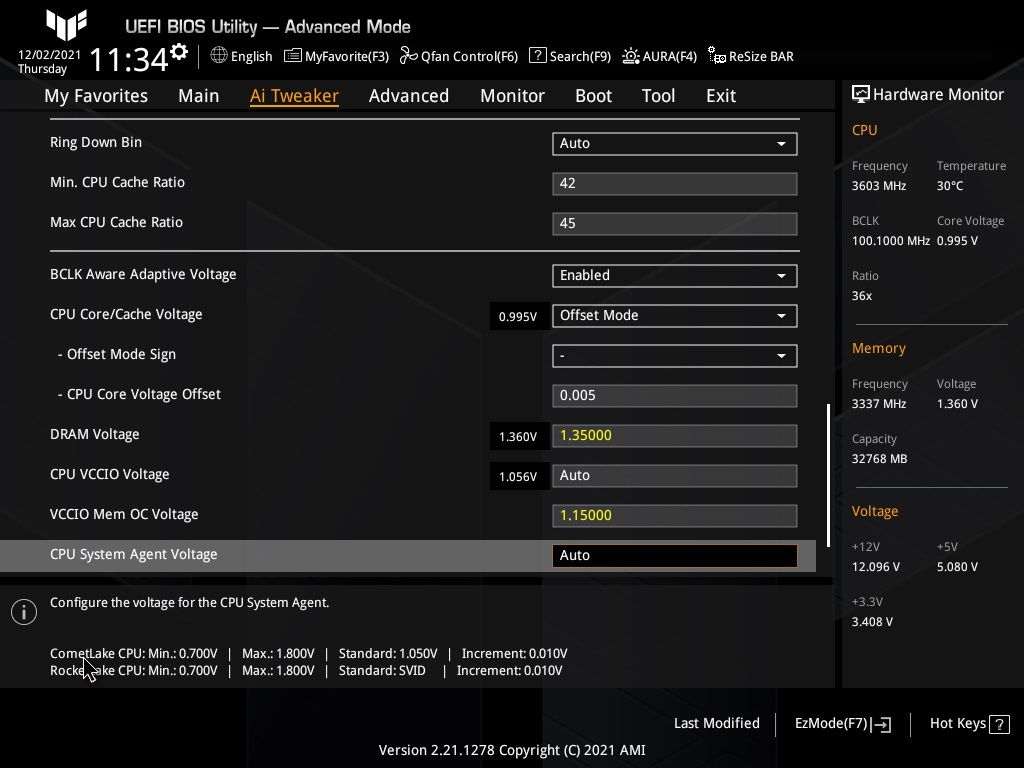Open the clock settings gear icon
This screenshot has height=768, width=1024.
pos(179,52)
